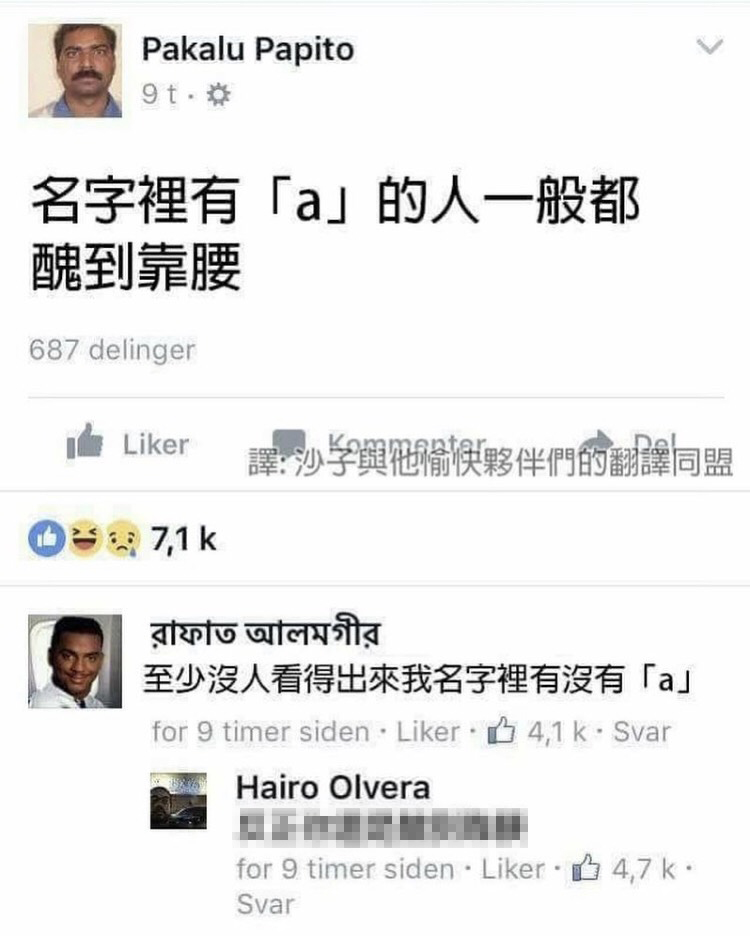Click the Liker button on the post
The width and height of the screenshot is (750, 938).
pos(128,443)
